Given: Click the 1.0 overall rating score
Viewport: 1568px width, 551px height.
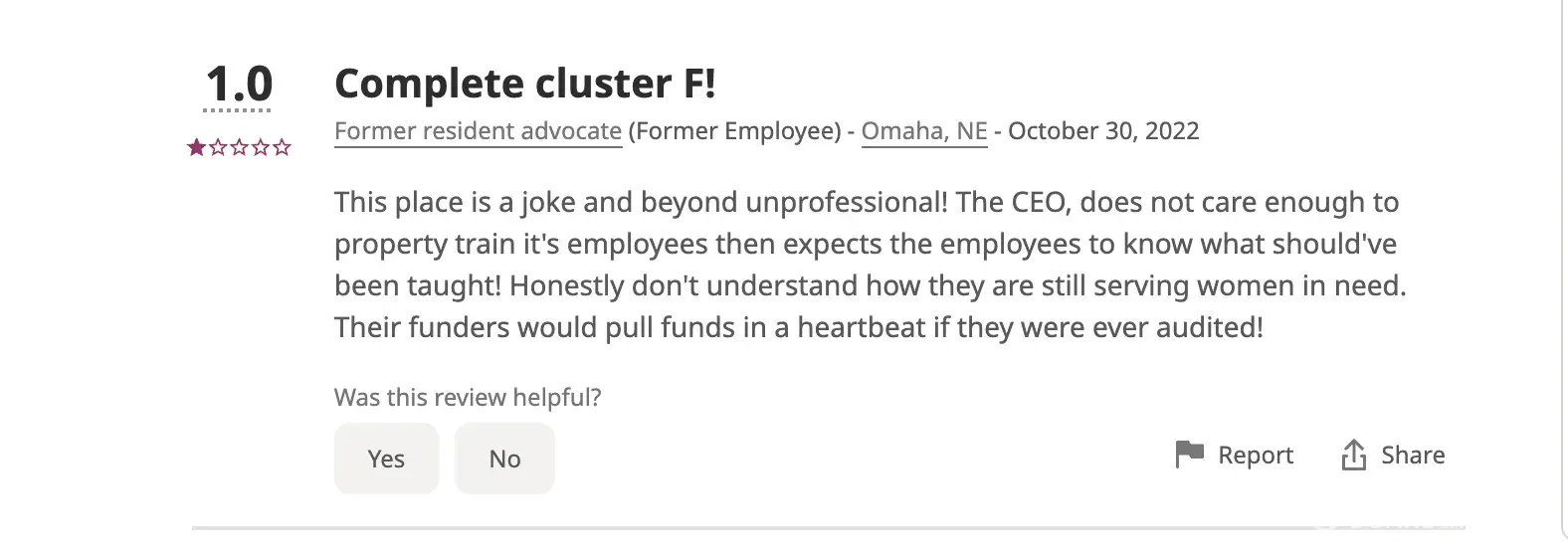Looking at the screenshot, I should [239, 84].
